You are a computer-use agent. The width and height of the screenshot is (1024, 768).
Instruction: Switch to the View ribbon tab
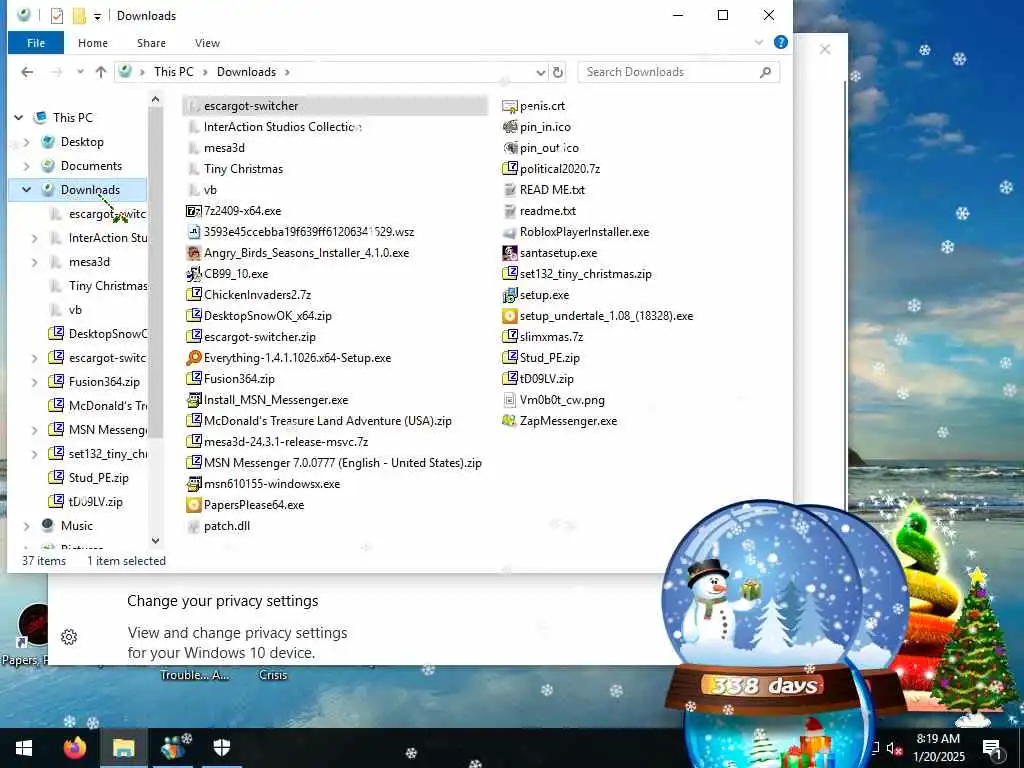coord(207,43)
